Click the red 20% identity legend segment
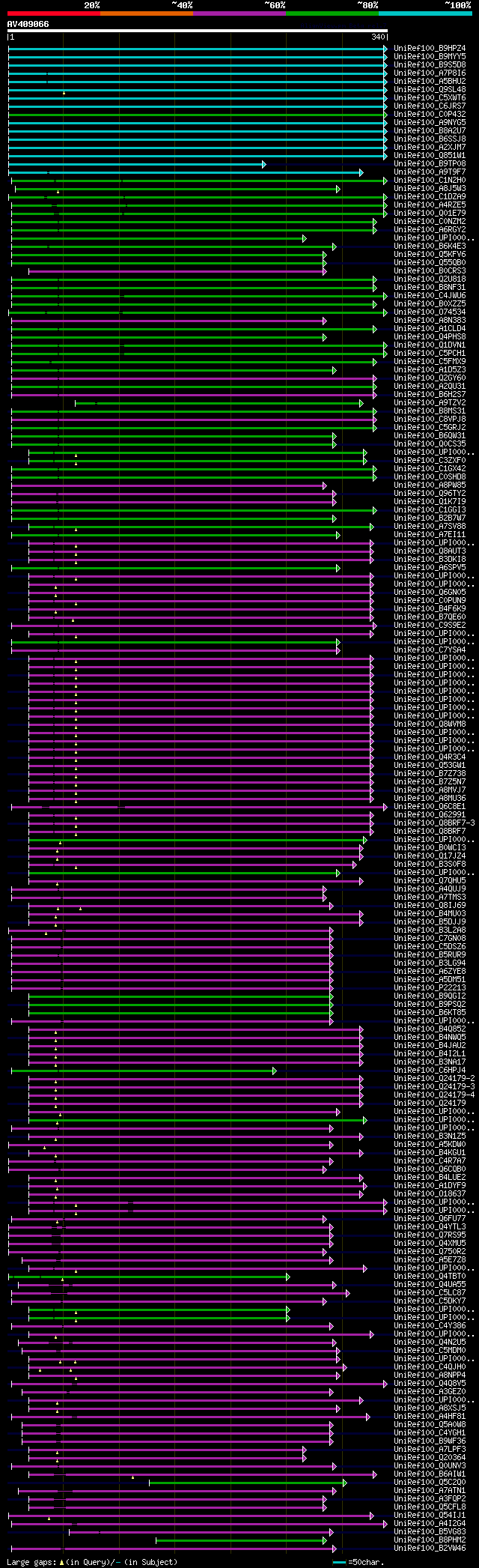 [x=53, y=13]
